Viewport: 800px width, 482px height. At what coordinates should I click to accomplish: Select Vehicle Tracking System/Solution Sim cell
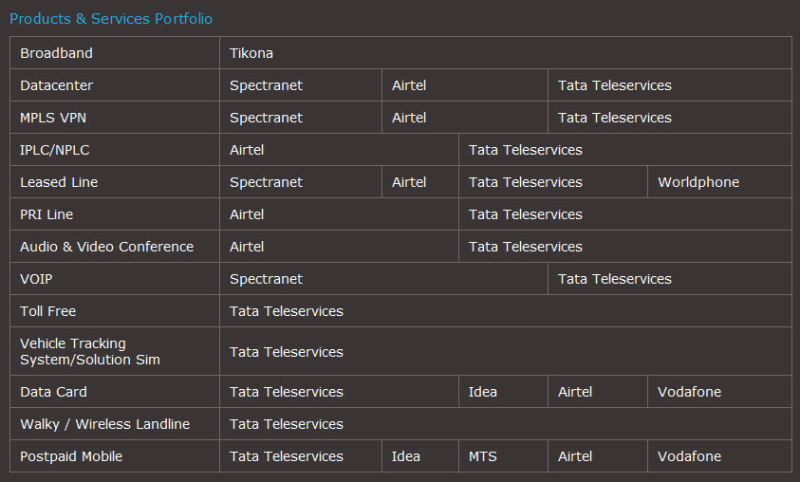(x=90, y=351)
